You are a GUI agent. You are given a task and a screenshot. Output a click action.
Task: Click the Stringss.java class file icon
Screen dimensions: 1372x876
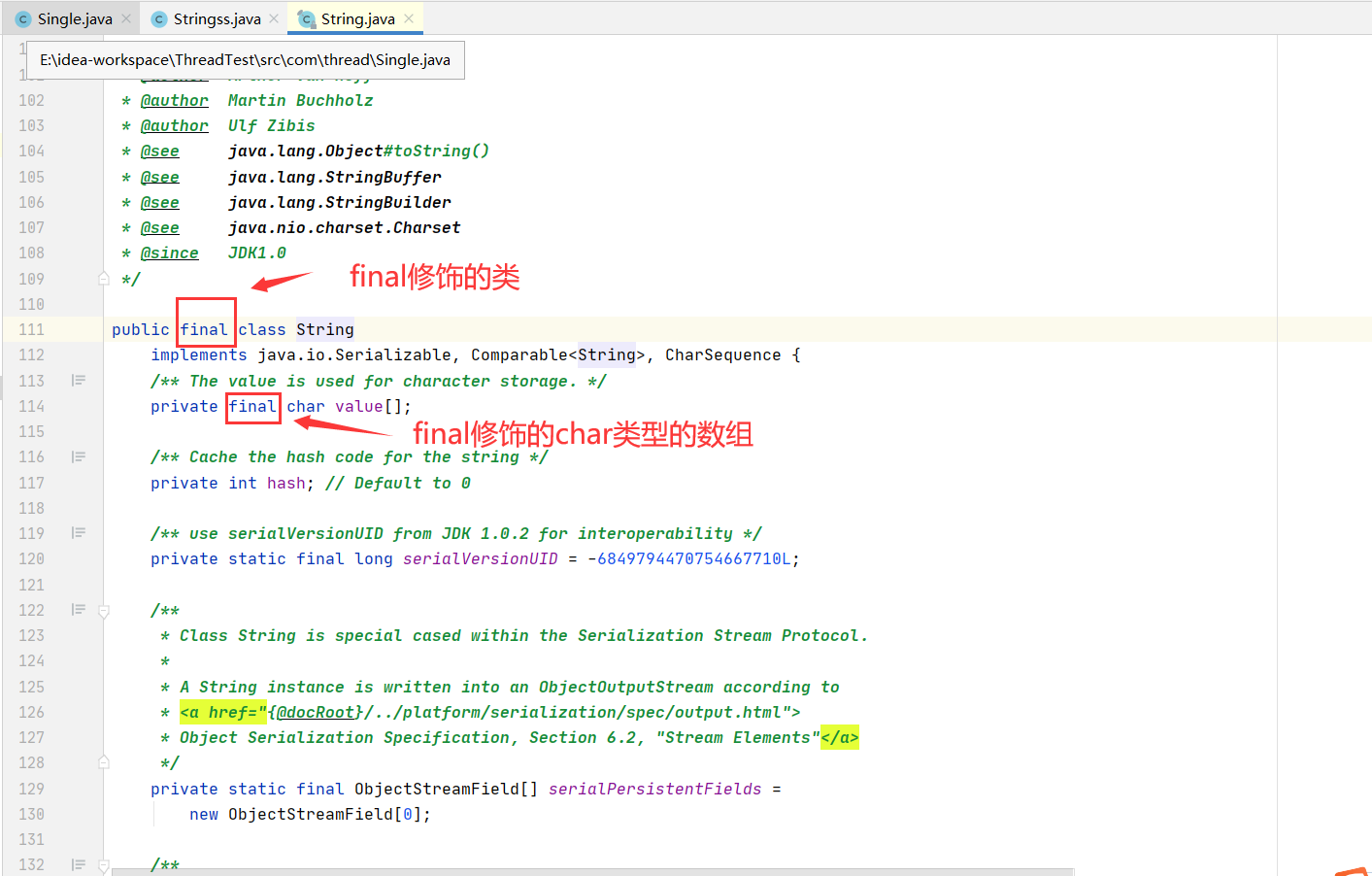pos(159,18)
